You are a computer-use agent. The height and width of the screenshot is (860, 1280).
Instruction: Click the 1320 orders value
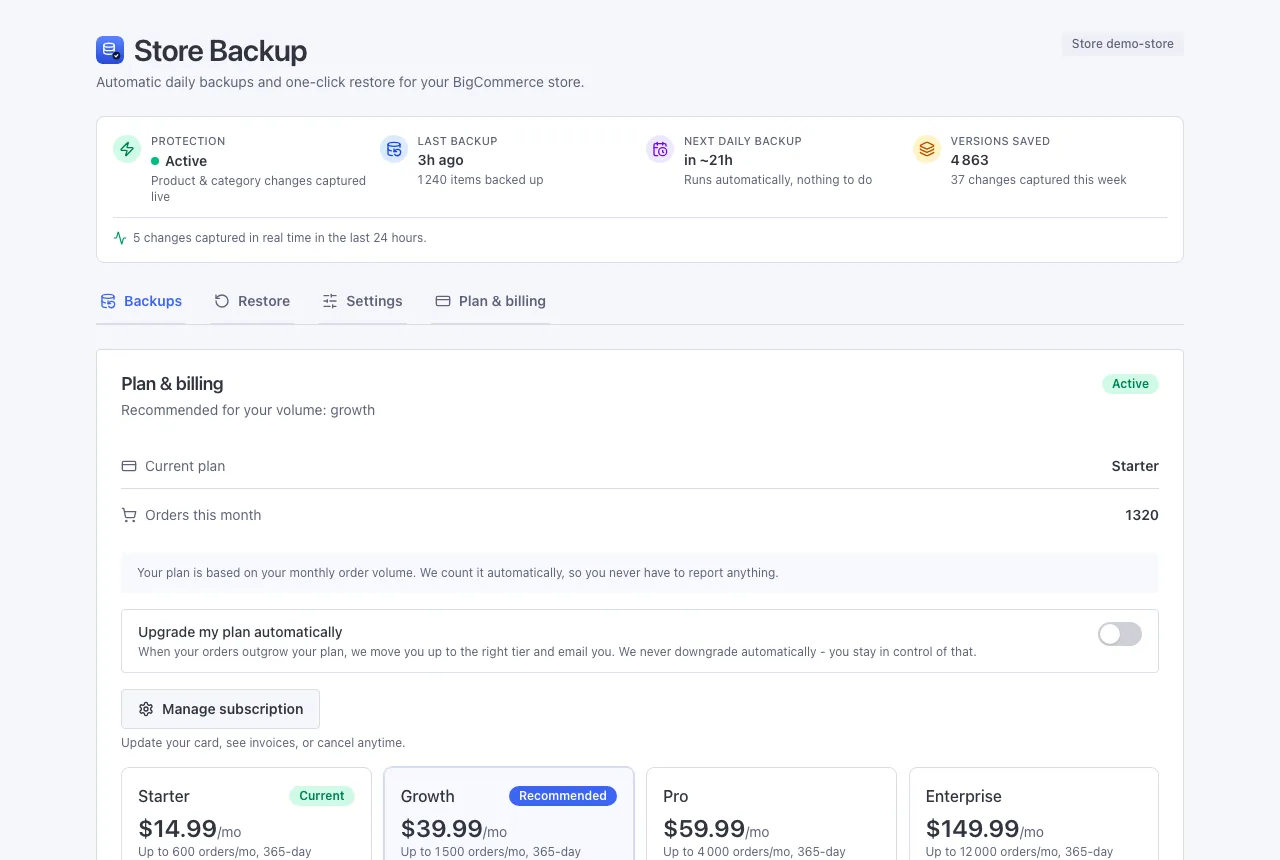click(x=1142, y=515)
